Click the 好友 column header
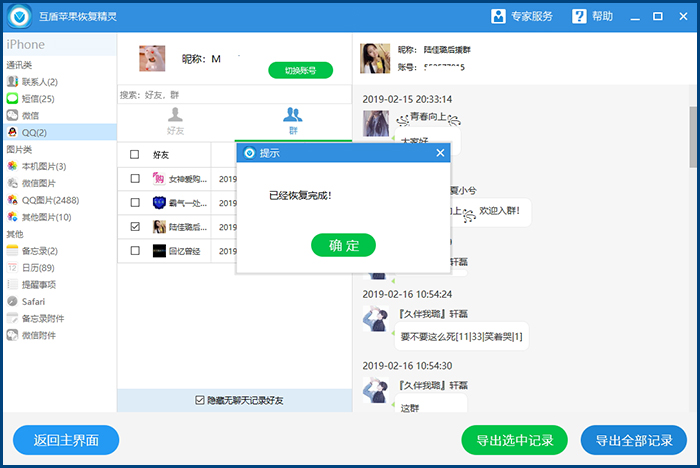700x468 pixels. click(161, 155)
